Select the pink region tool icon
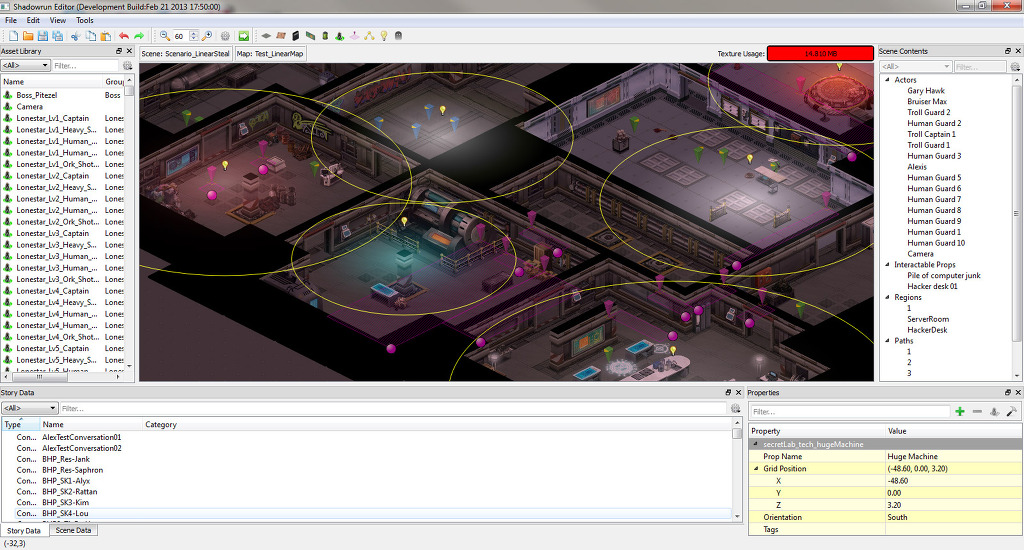This screenshot has width=1024, height=550. click(x=355, y=36)
